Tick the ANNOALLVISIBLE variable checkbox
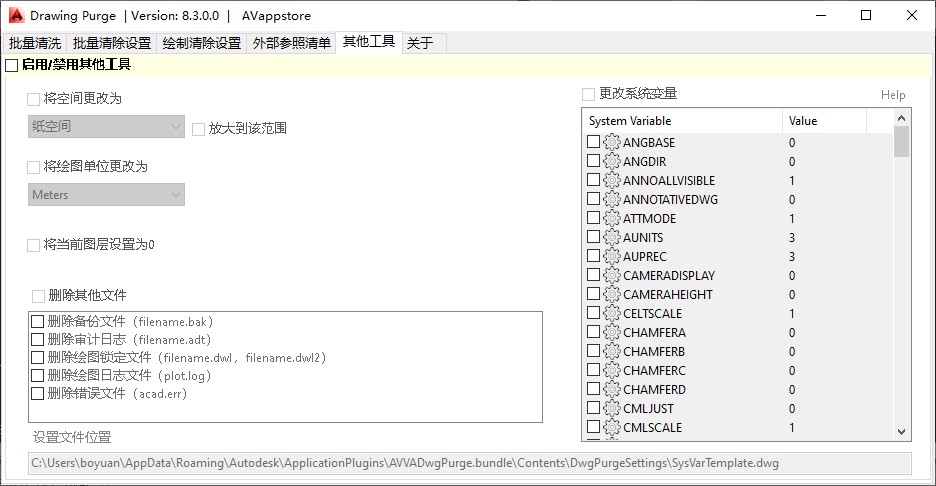This screenshot has height=486, width=936. 594,181
